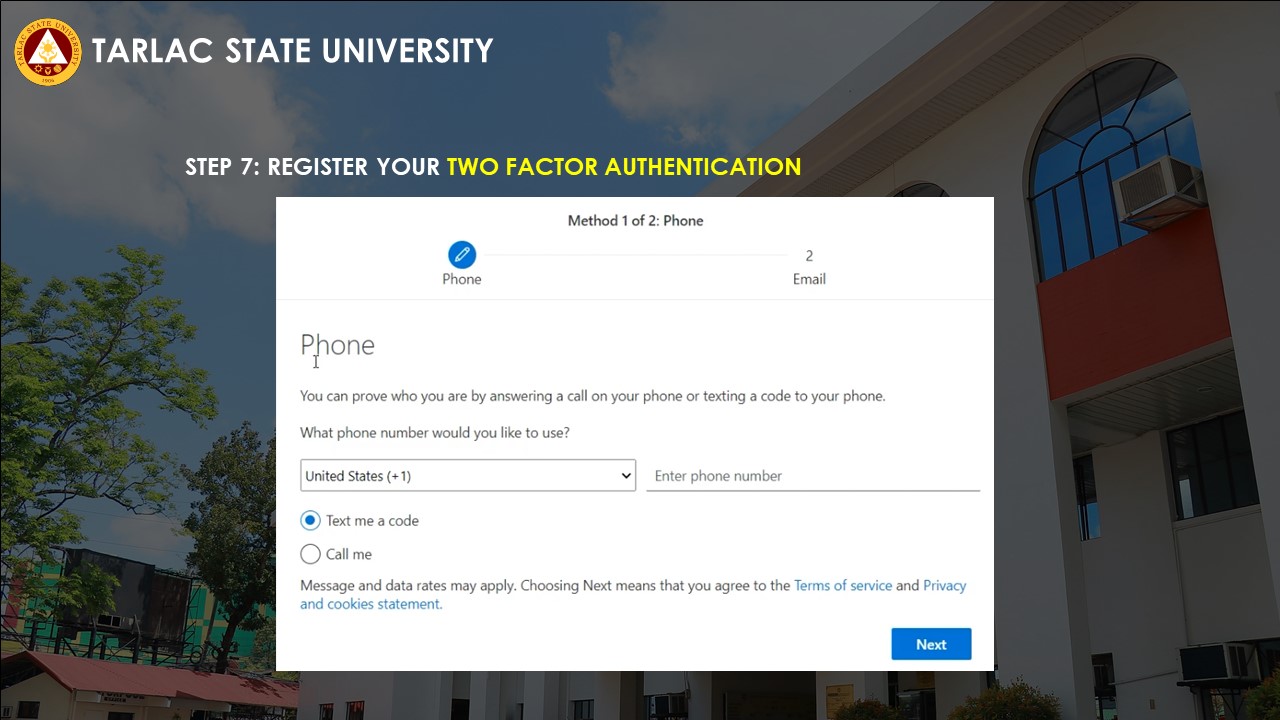Click the "STEP 7: REGISTER YOUR" caption
The width and height of the screenshot is (1280, 720).
pyautogui.click(x=312, y=167)
